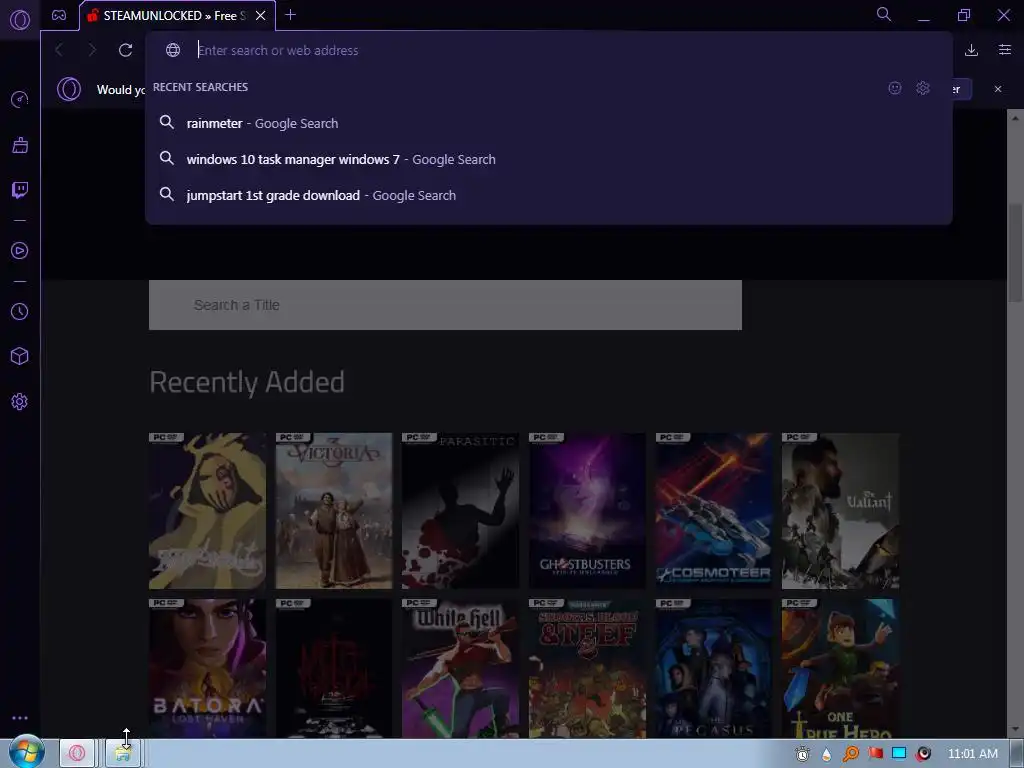Click the red flag tray icon
This screenshot has width=1024, height=768.
(x=874, y=754)
